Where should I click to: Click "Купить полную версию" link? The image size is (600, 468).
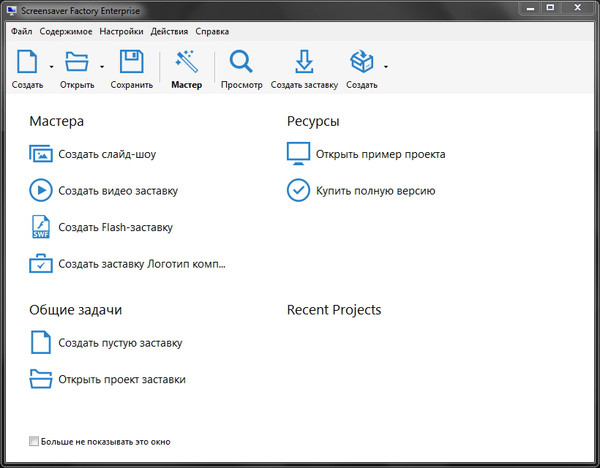click(x=375, y=190)
